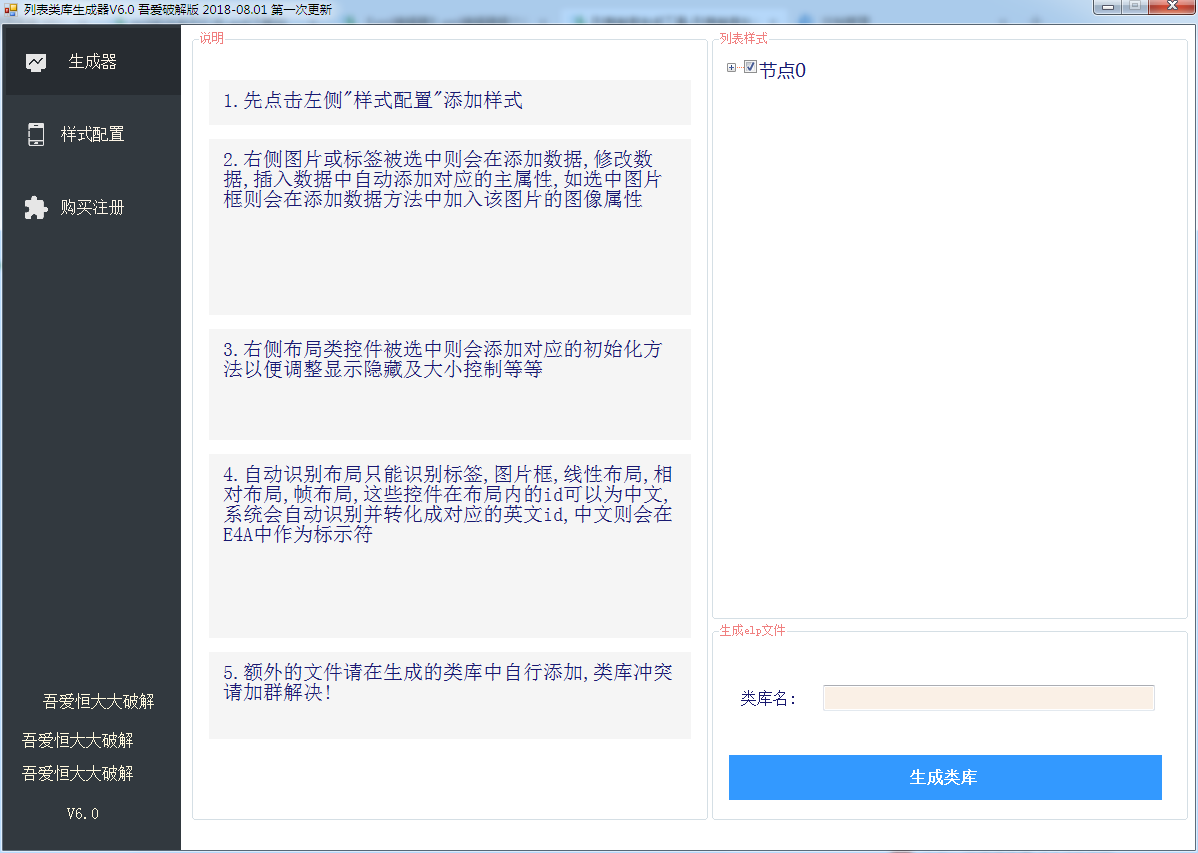
Task: Click instruction 5 about 额外的文件
Action: click(449, 695)
